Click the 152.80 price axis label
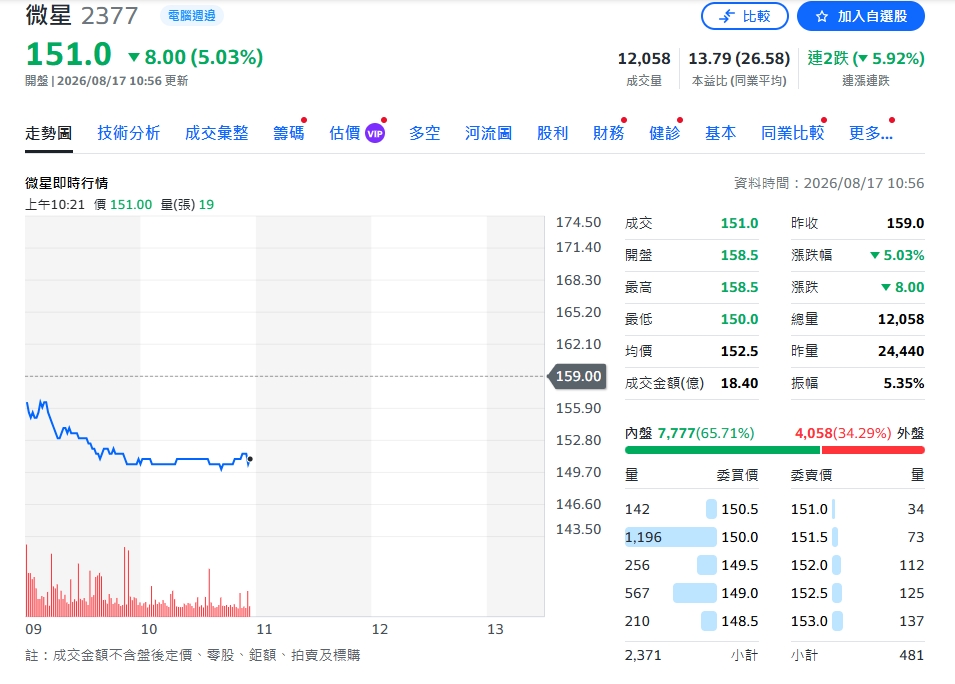Viewport: 955px width, 684px height. (578, 440)
